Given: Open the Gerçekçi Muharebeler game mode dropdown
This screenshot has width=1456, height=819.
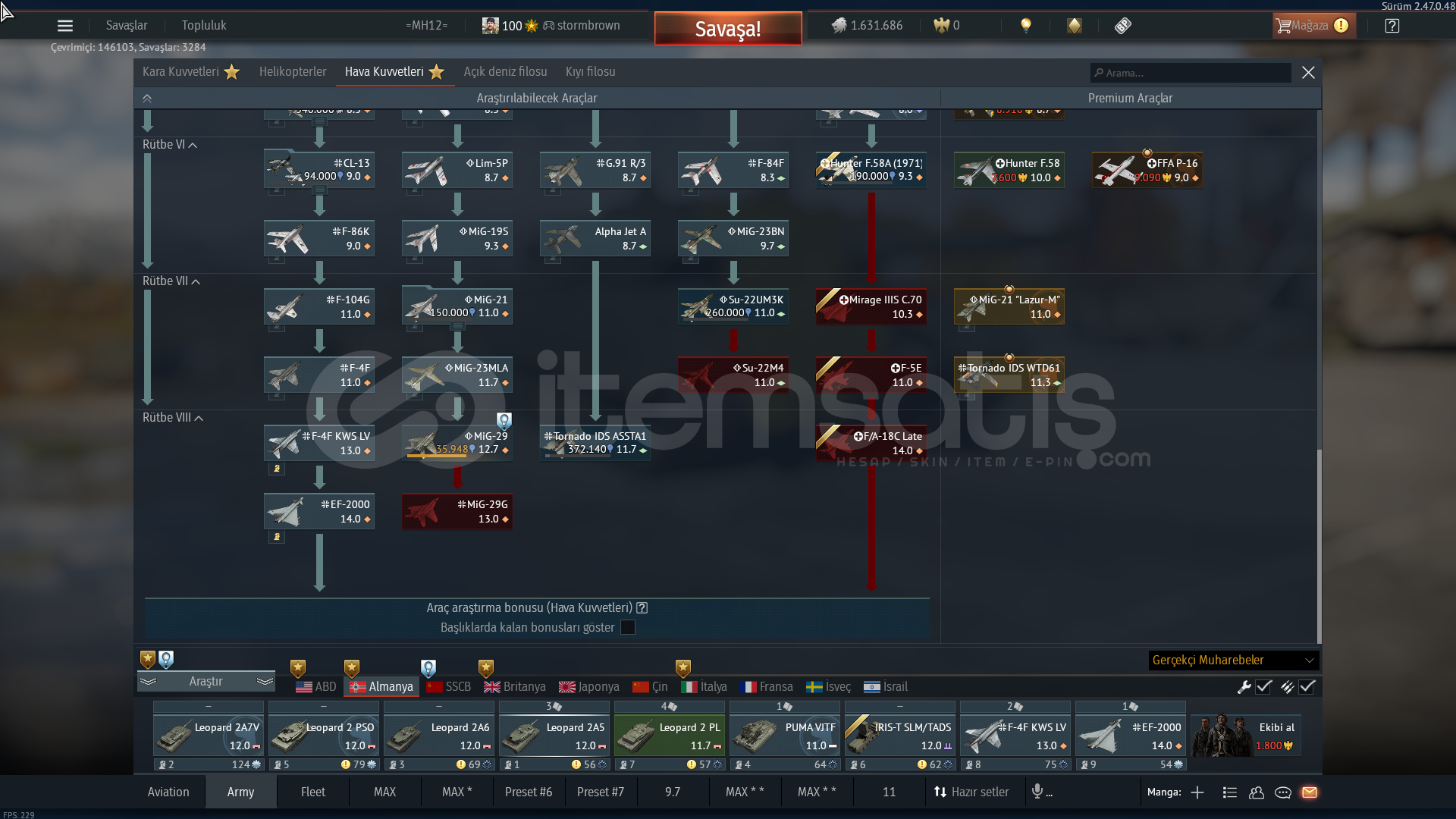Looking at the screenshot, I should [1233, 661].
